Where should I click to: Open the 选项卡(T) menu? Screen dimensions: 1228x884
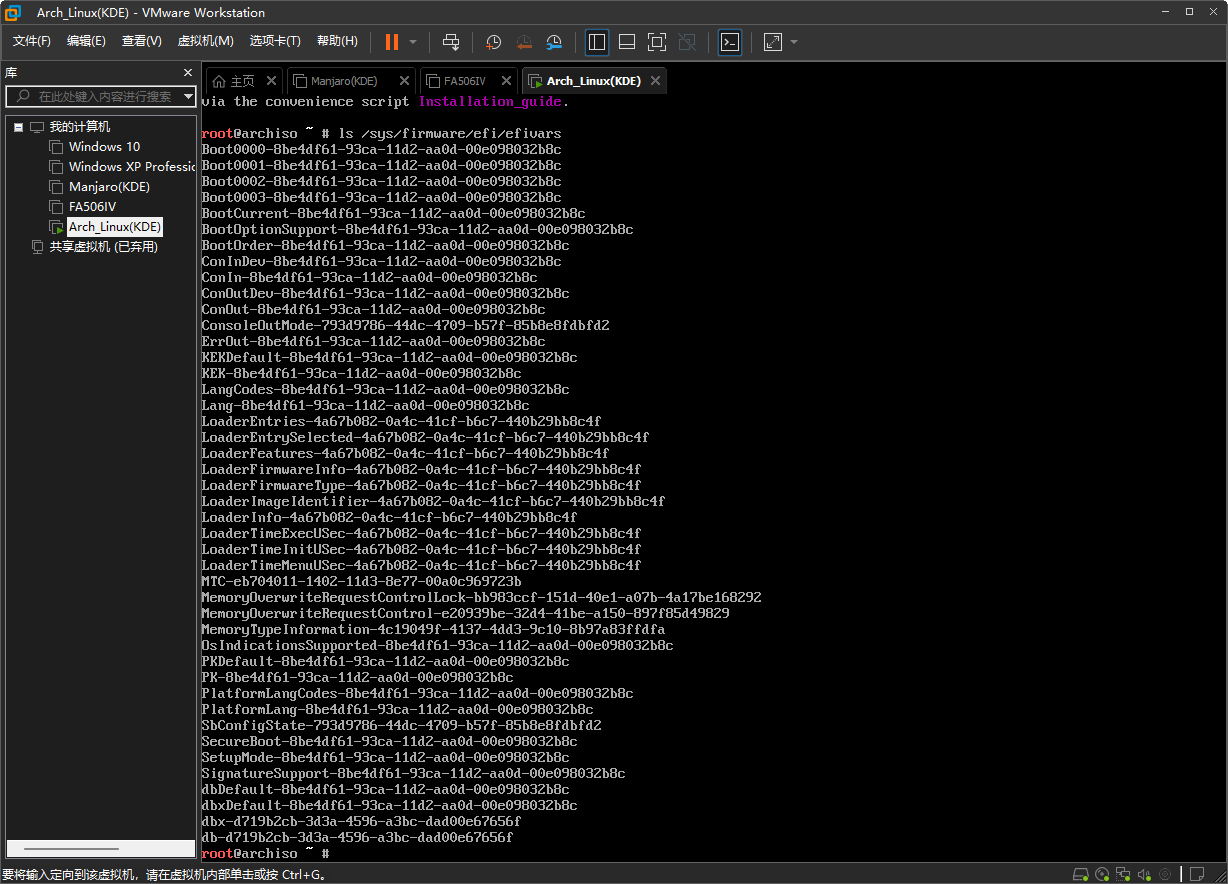(275, 41)
